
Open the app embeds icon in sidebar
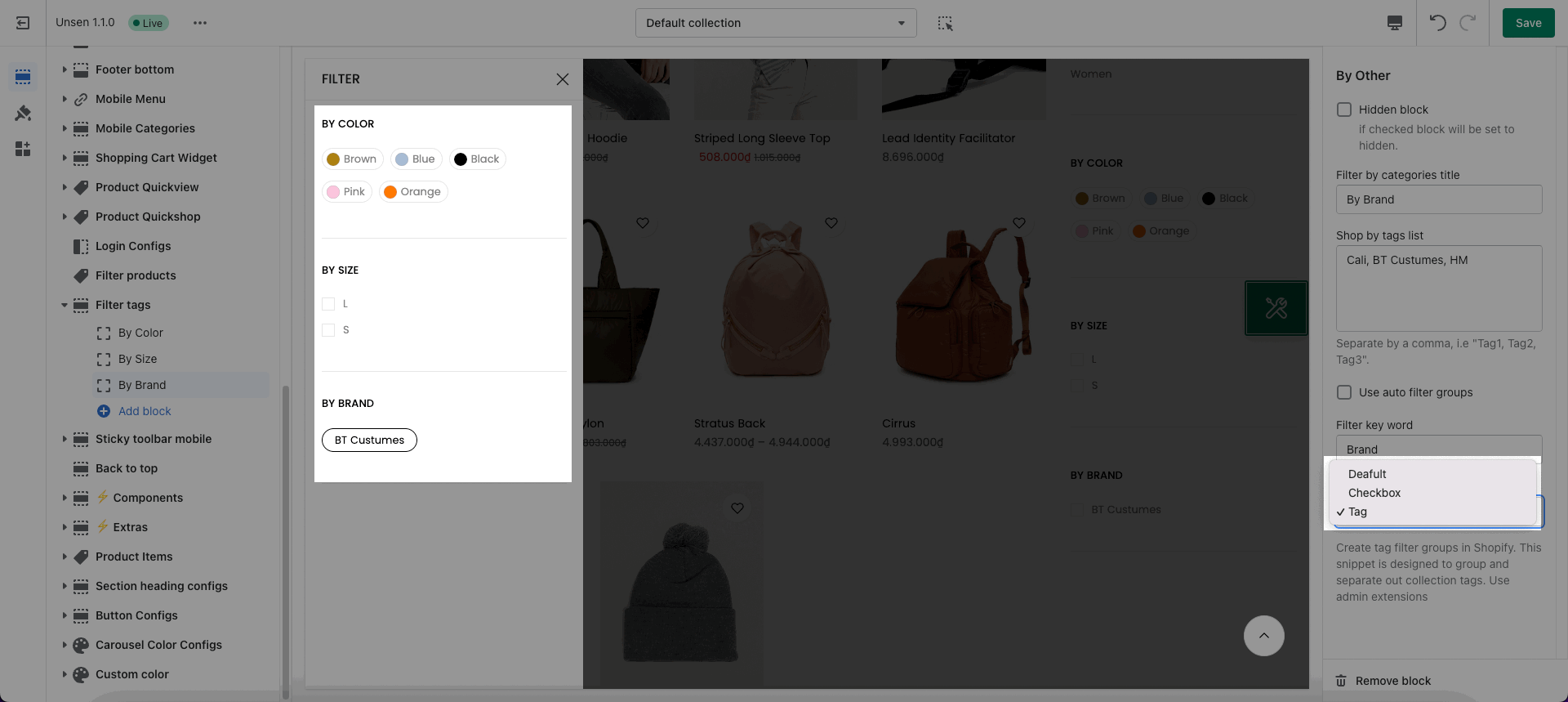tap(23, 149)
